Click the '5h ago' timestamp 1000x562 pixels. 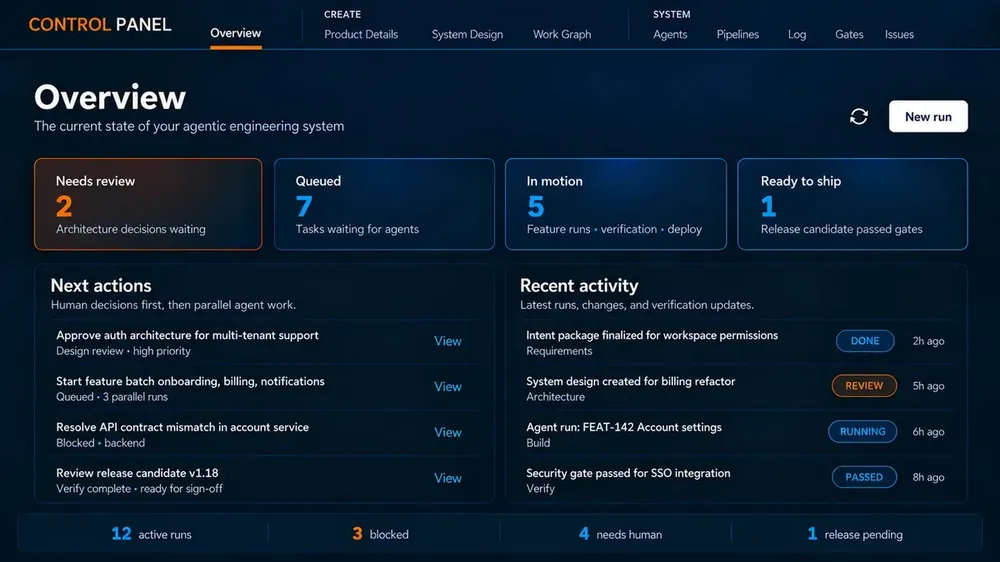coord(928,386)
